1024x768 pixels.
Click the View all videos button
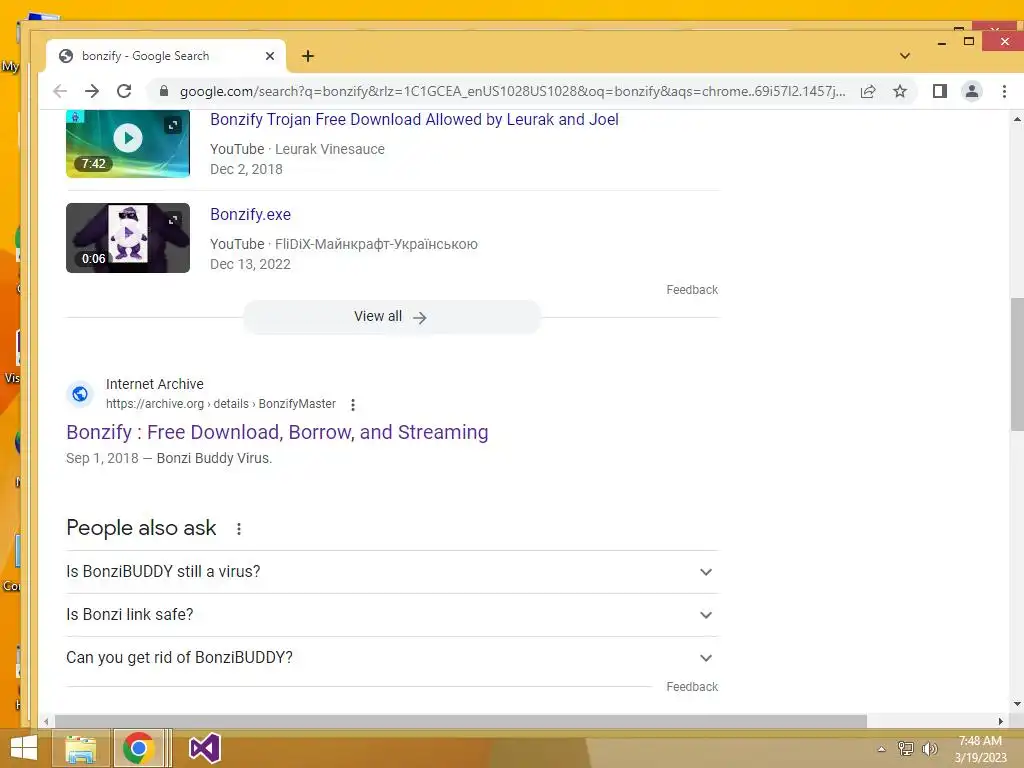click(392, 317)
